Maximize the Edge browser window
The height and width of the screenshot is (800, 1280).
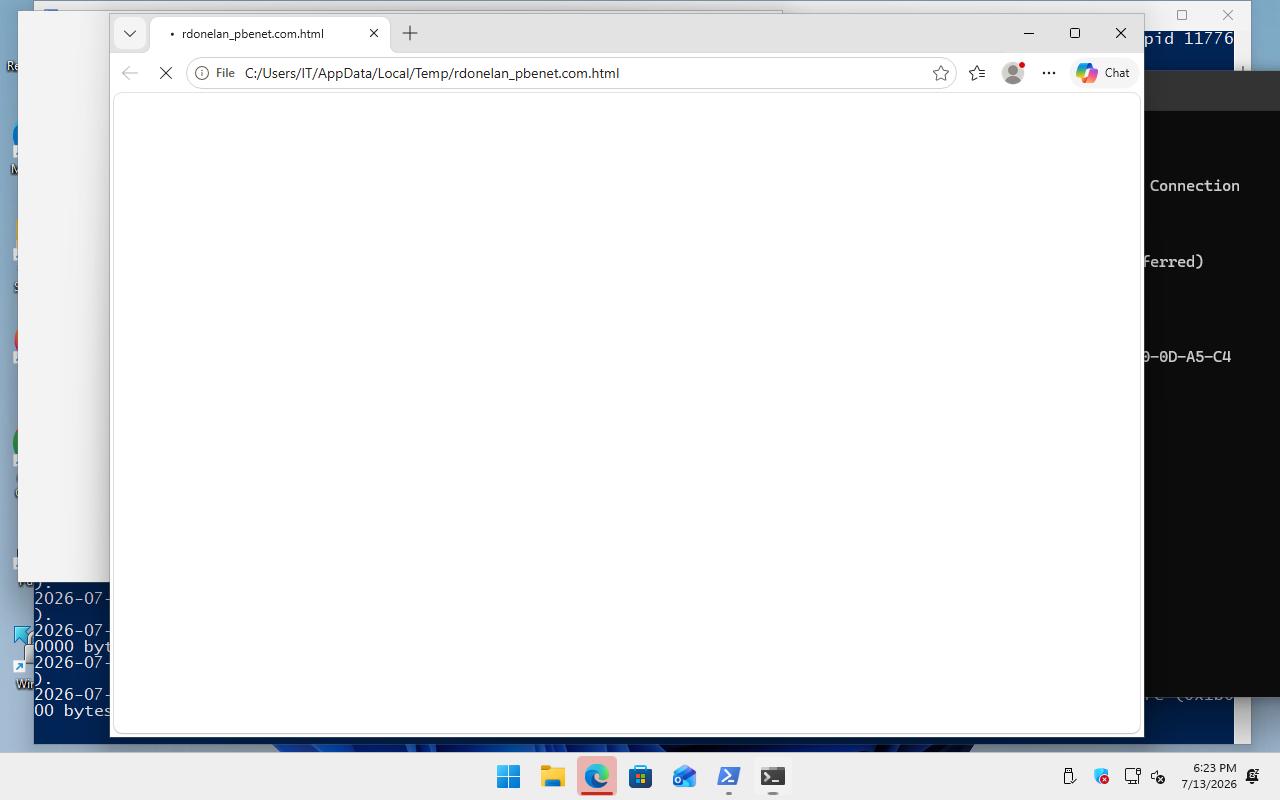pos(1075,33)
